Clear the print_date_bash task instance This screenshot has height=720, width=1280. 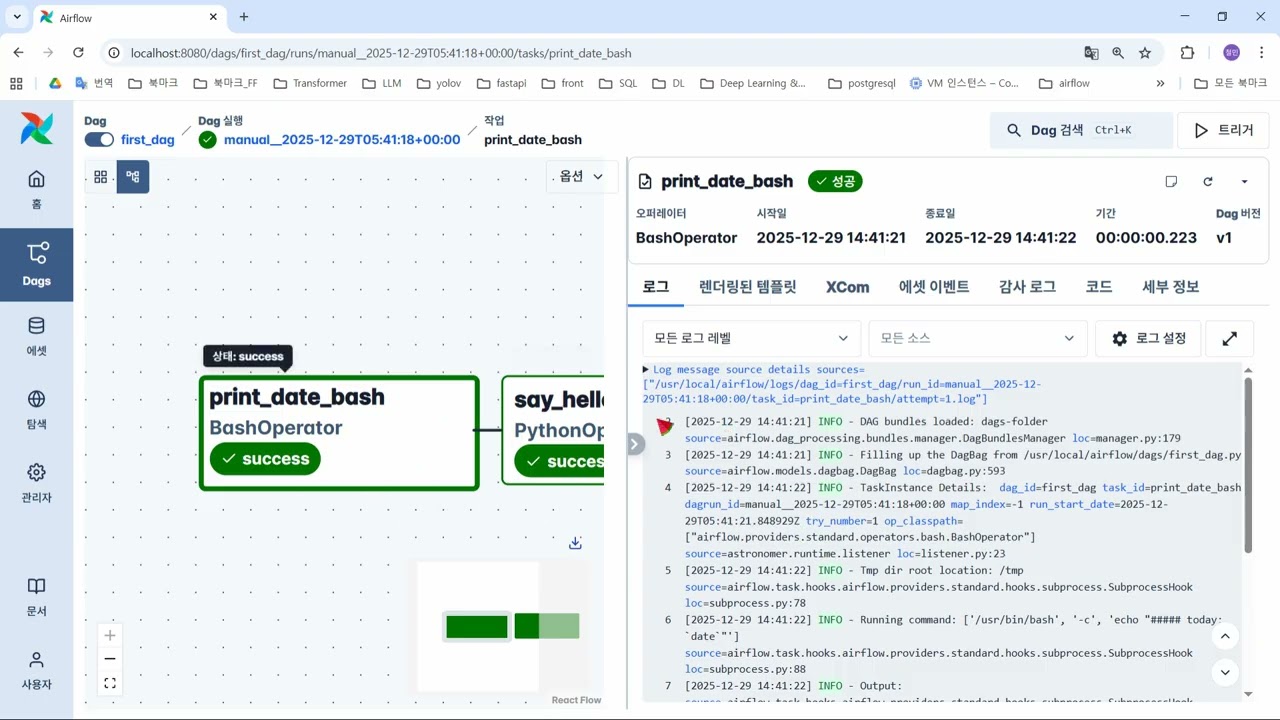[1208, 181]
